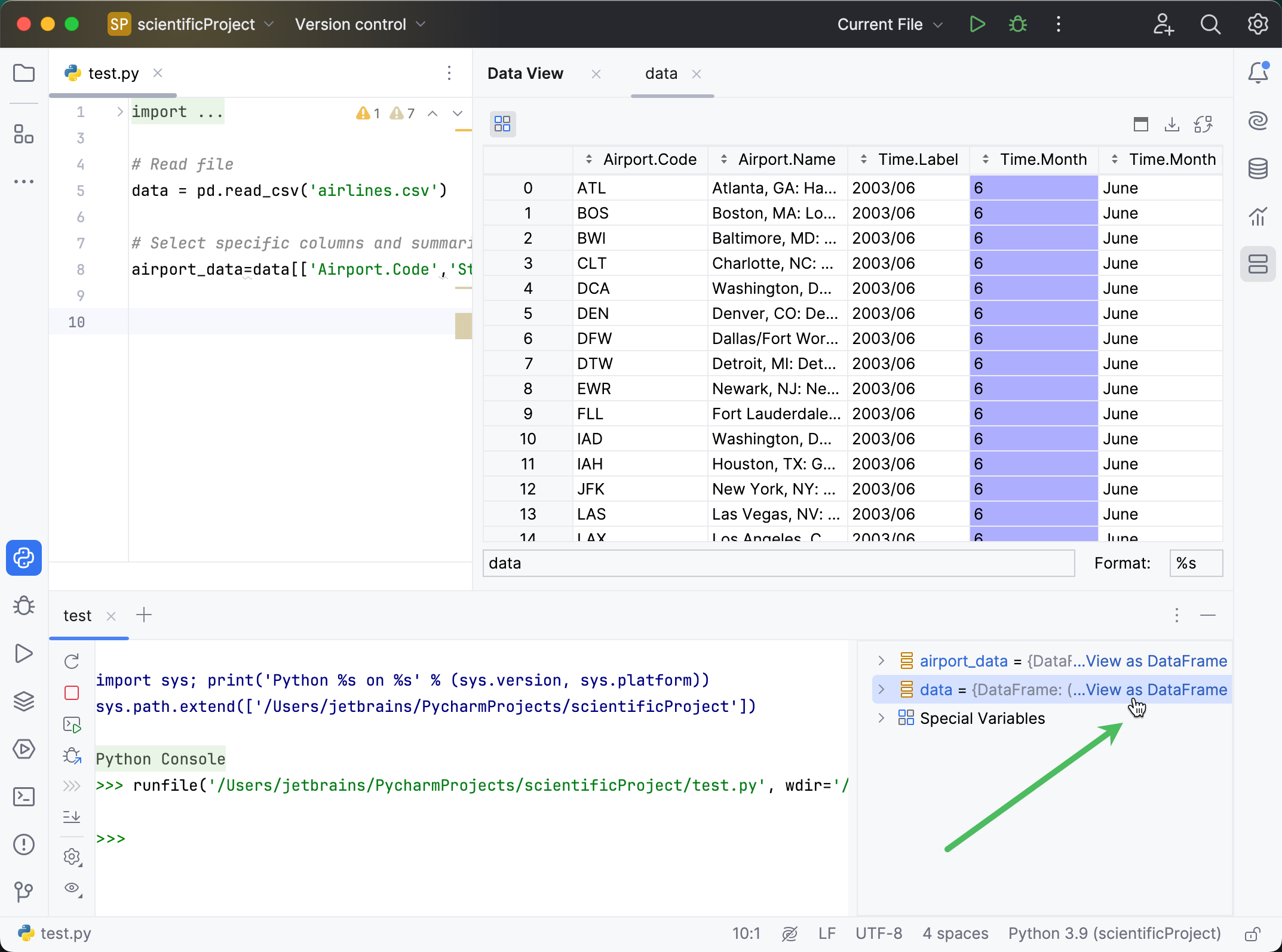Open the Python Packages panel
1282x952 pixels.
click(x=23, y=701)
